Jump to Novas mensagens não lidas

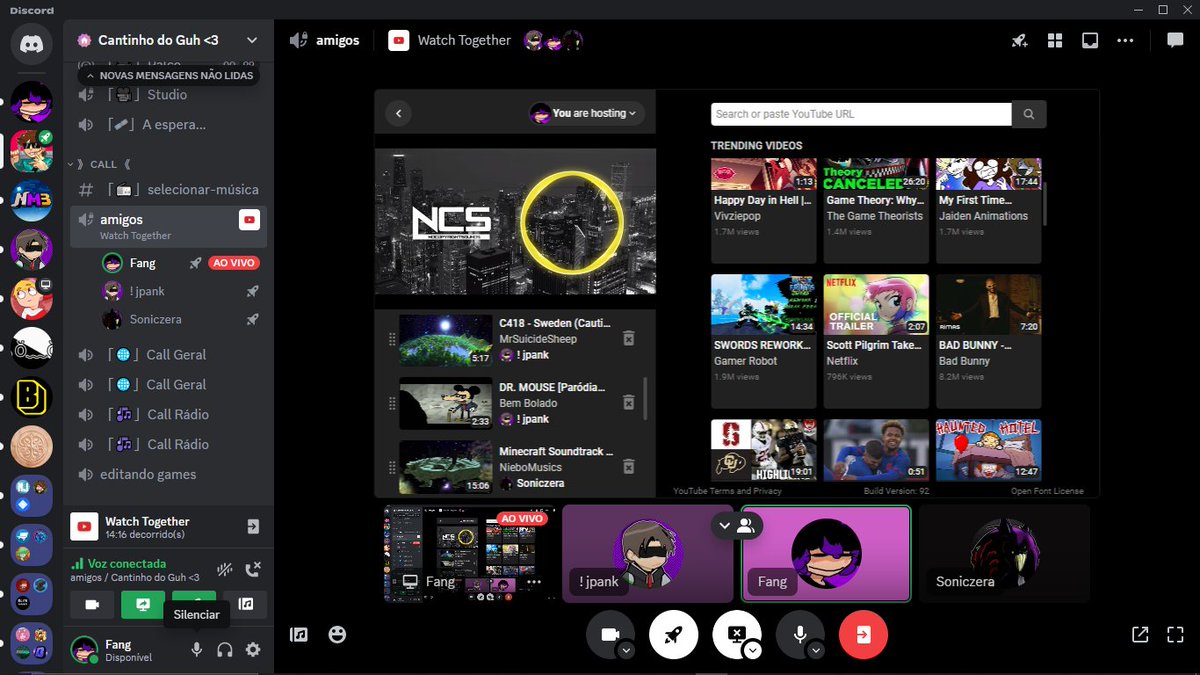click(x=168, y=75)
